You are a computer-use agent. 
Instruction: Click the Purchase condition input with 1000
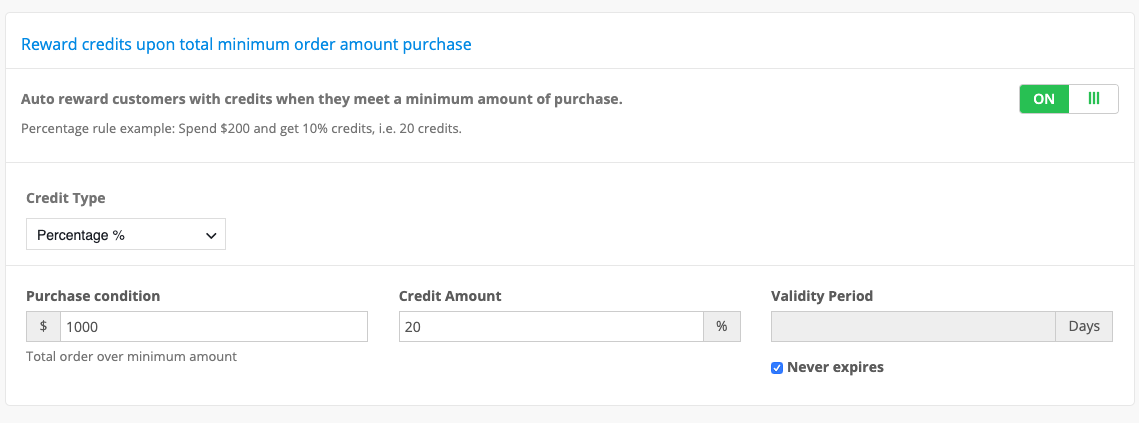click(x=214, y=327)
